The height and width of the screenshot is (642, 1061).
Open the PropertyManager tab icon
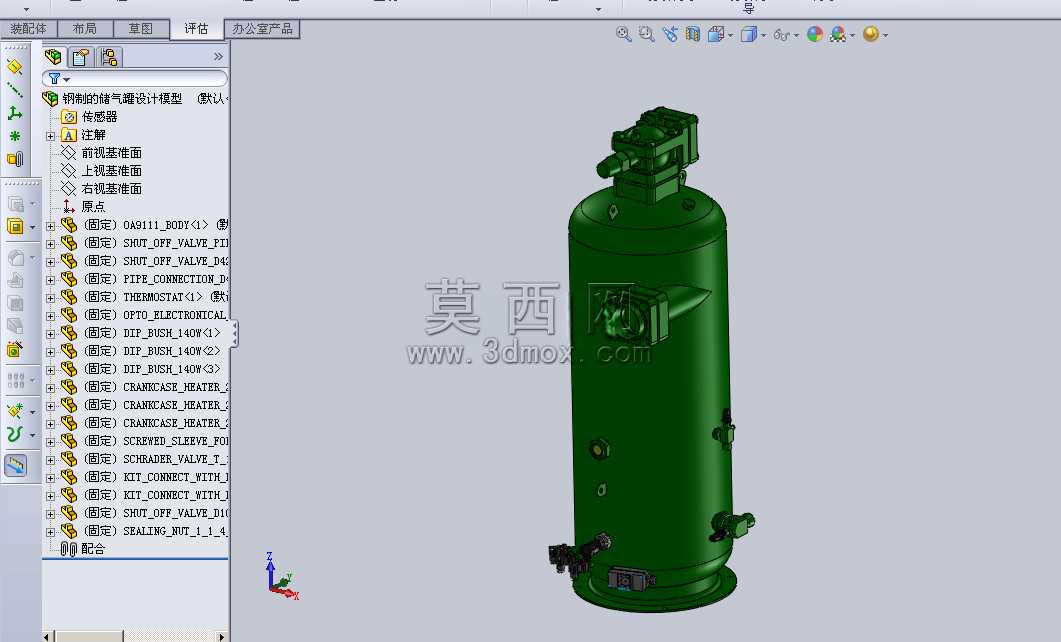tap(81, 57)
